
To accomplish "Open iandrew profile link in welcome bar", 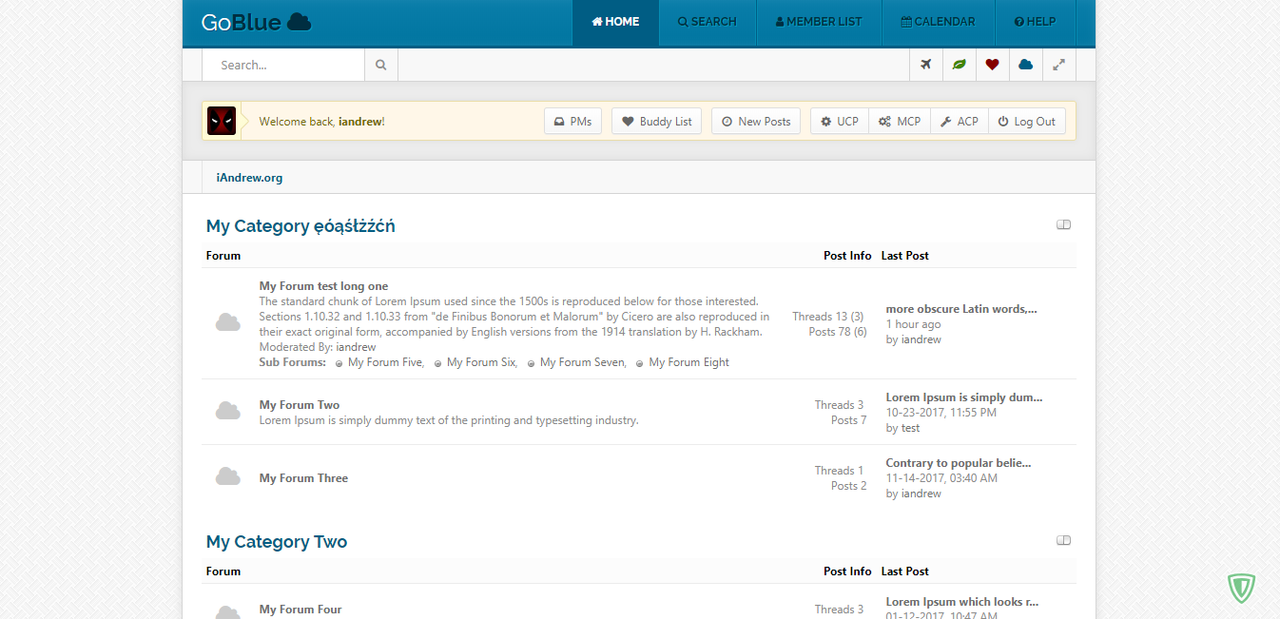I will [x=359, y=122].
